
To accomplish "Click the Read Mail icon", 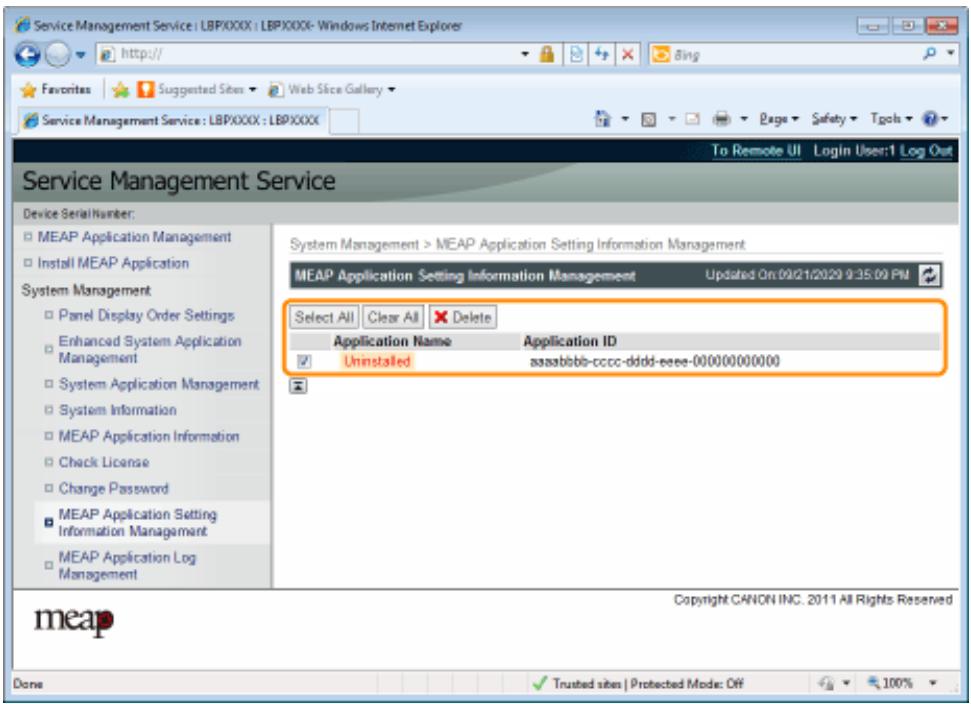I will [x=692, y=119].
